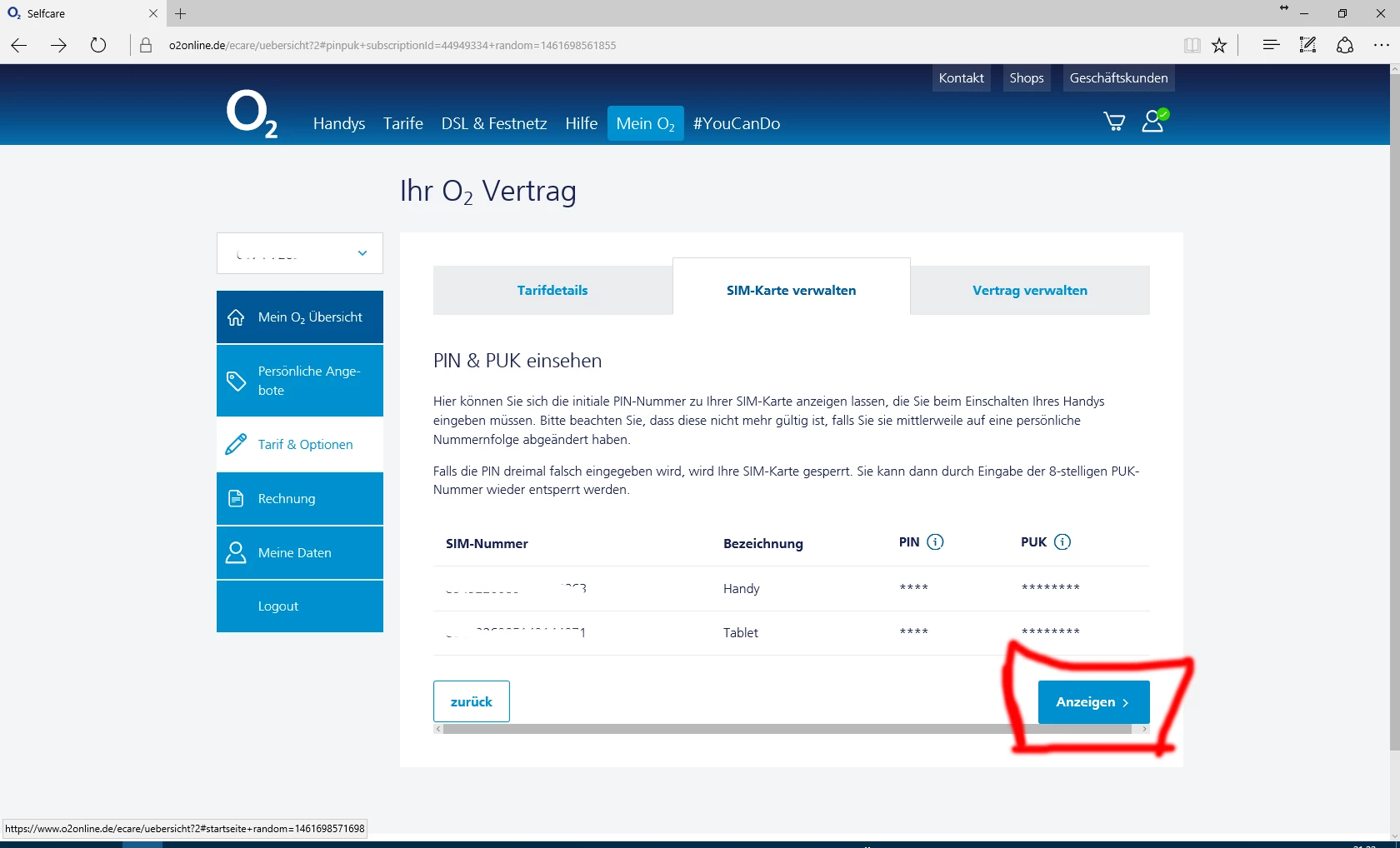Image resolution: width=1400 pixels, height=848 pixels.
Task: Click the PIN & PUK einsehen heading
Action: tap(517, 361)
